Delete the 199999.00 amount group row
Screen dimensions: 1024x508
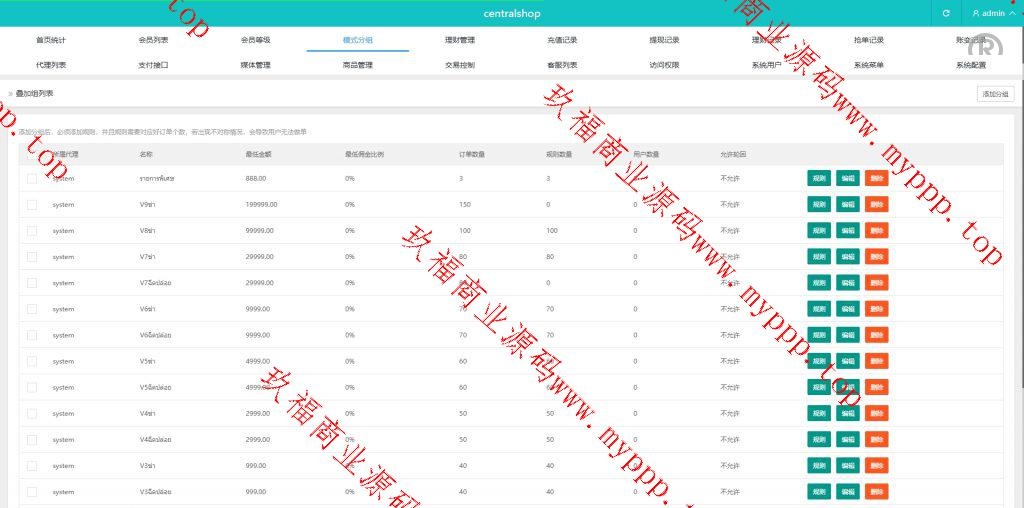pos(876,204)
